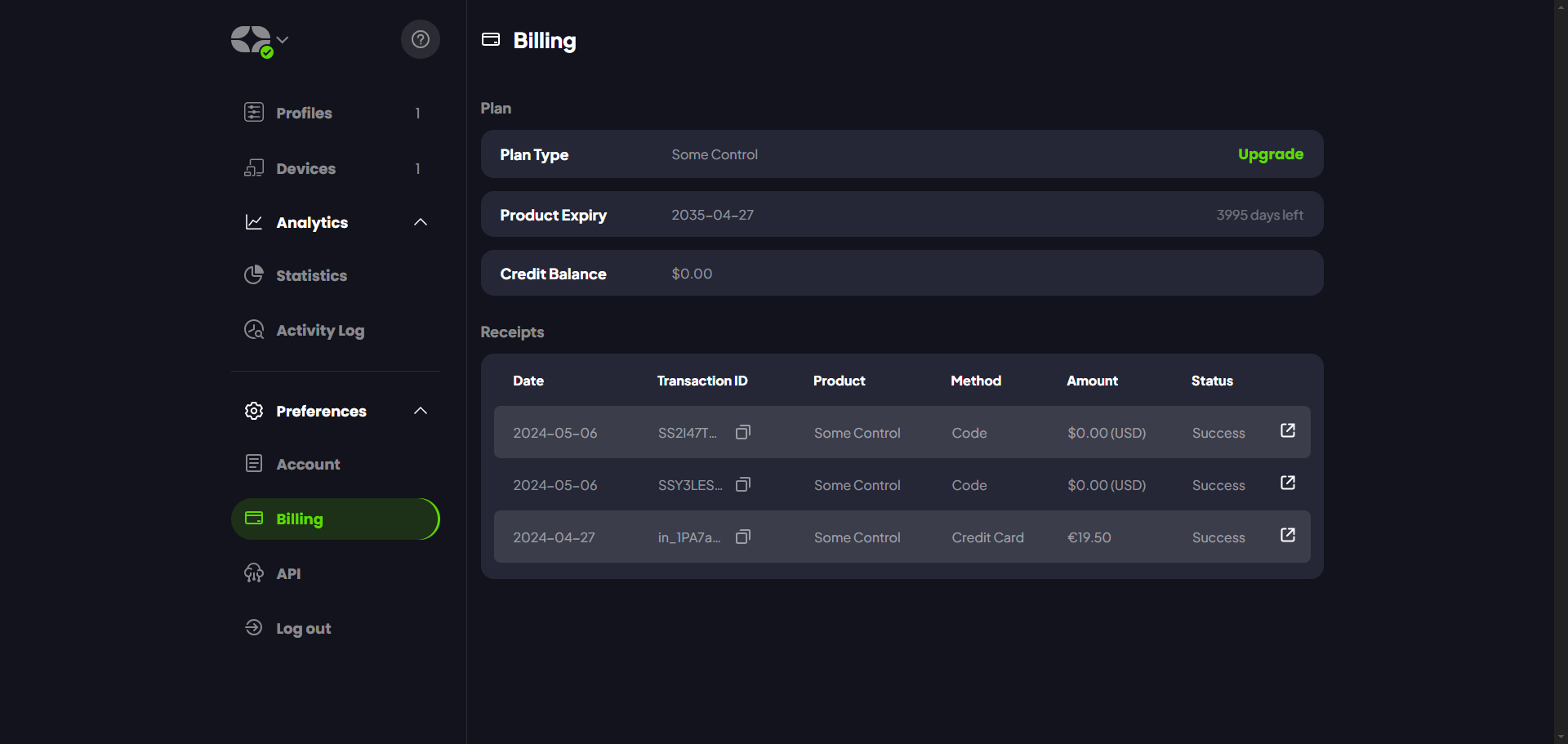1568x744 pixels.
Task: Collapse the Preferences section
Action: [420, 411]
